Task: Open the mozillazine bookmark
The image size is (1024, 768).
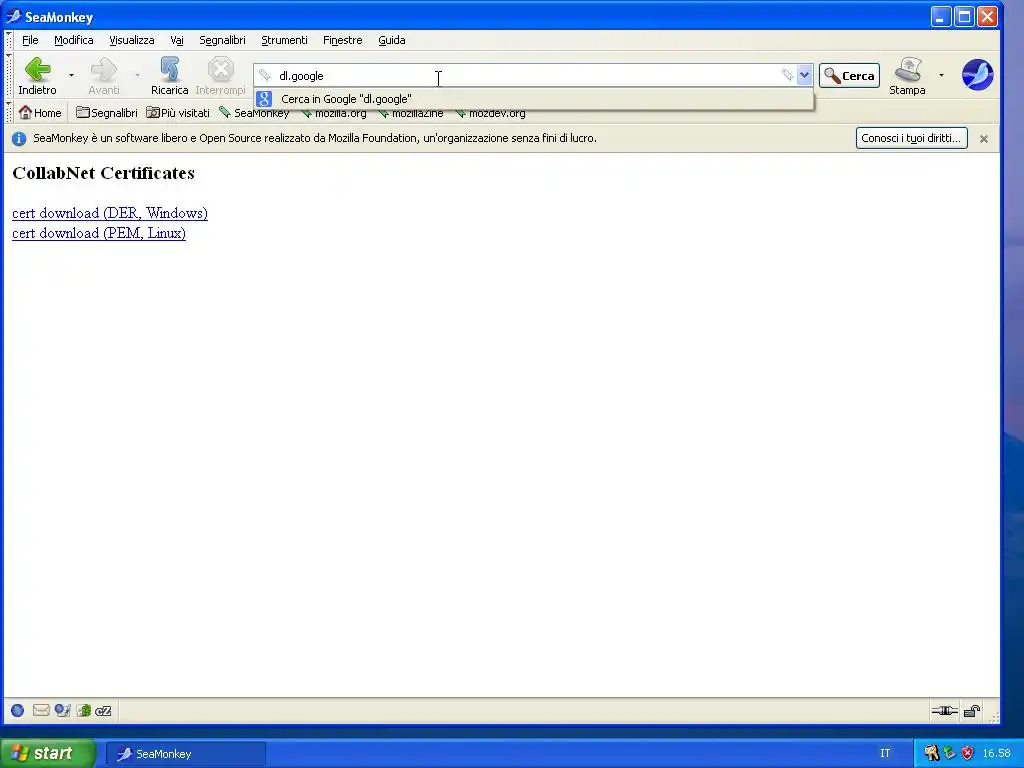Action: (x=410, y=114)
